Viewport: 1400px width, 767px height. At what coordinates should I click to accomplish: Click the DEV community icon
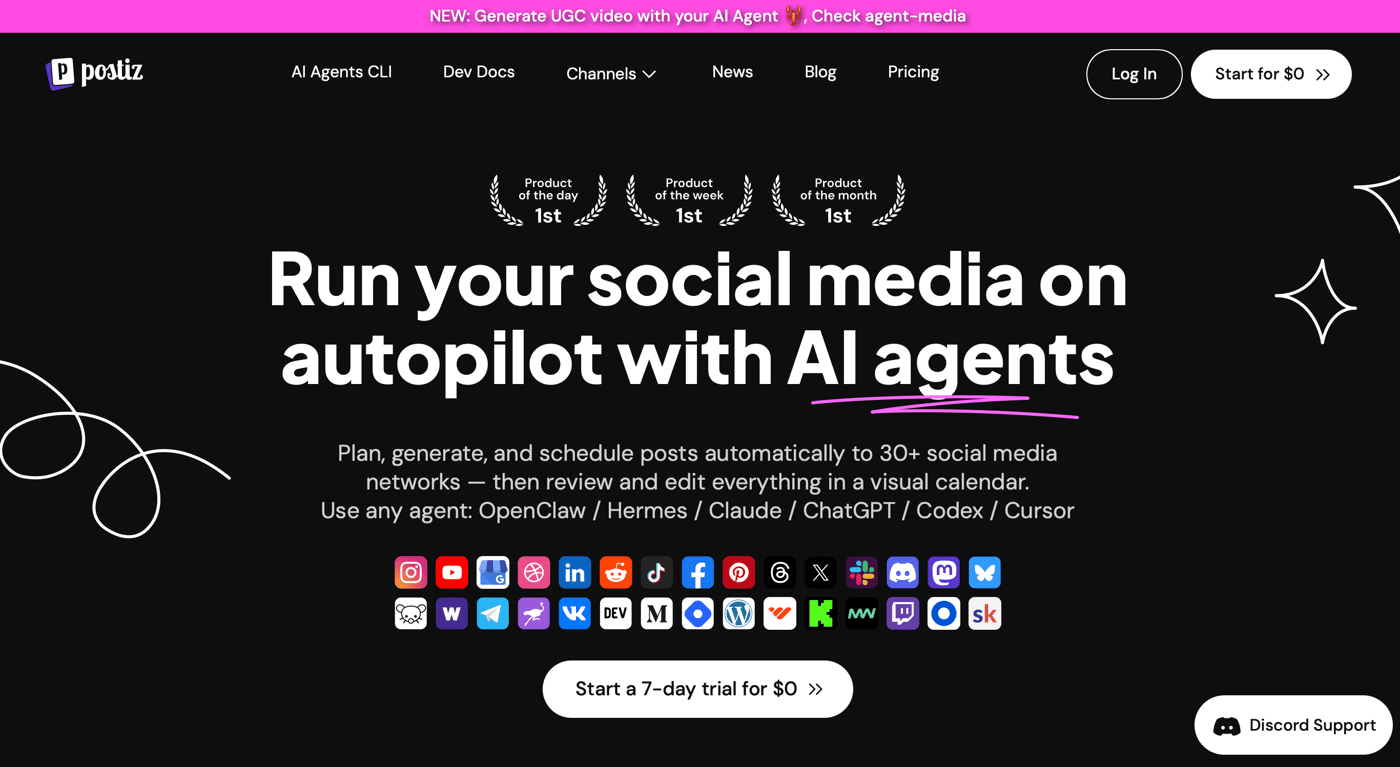point(616,613)
